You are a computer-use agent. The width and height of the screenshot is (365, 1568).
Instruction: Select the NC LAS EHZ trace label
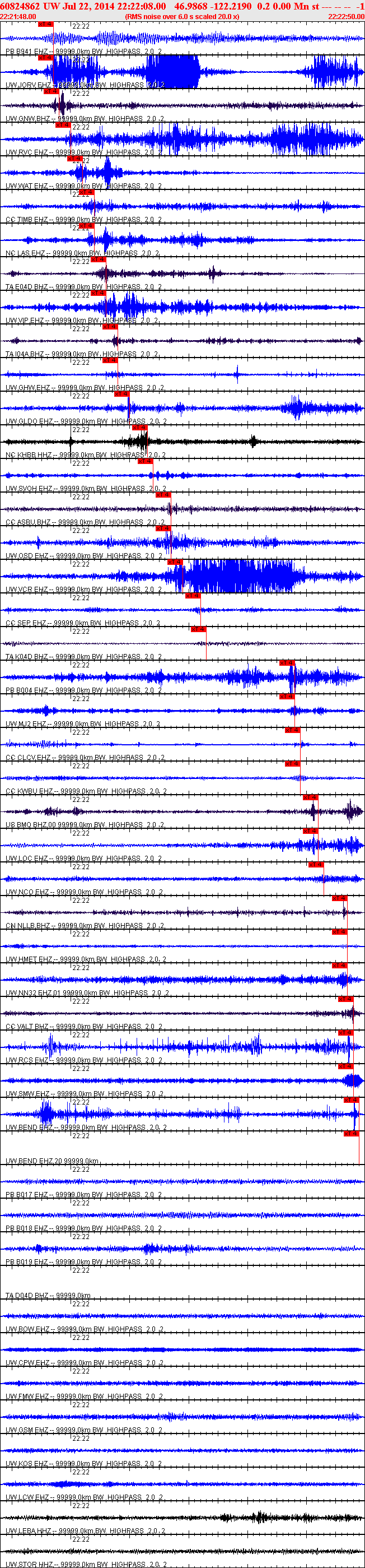pyautogui.click(x=83, y=253)
